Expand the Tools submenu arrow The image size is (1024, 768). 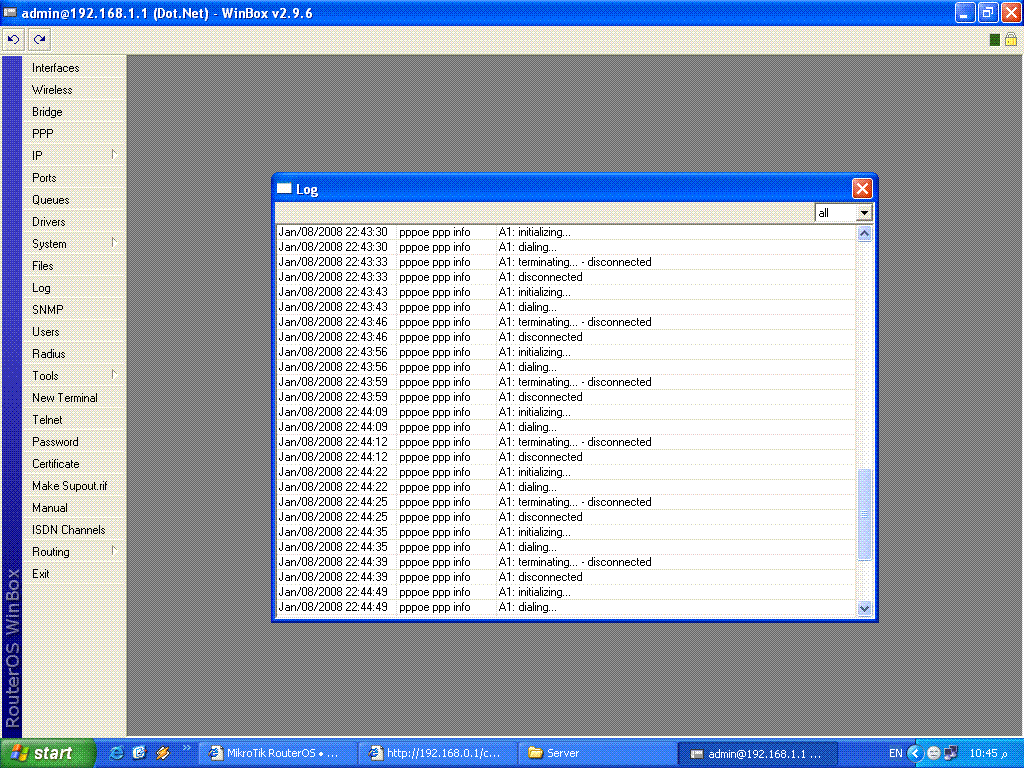(114, 375)
